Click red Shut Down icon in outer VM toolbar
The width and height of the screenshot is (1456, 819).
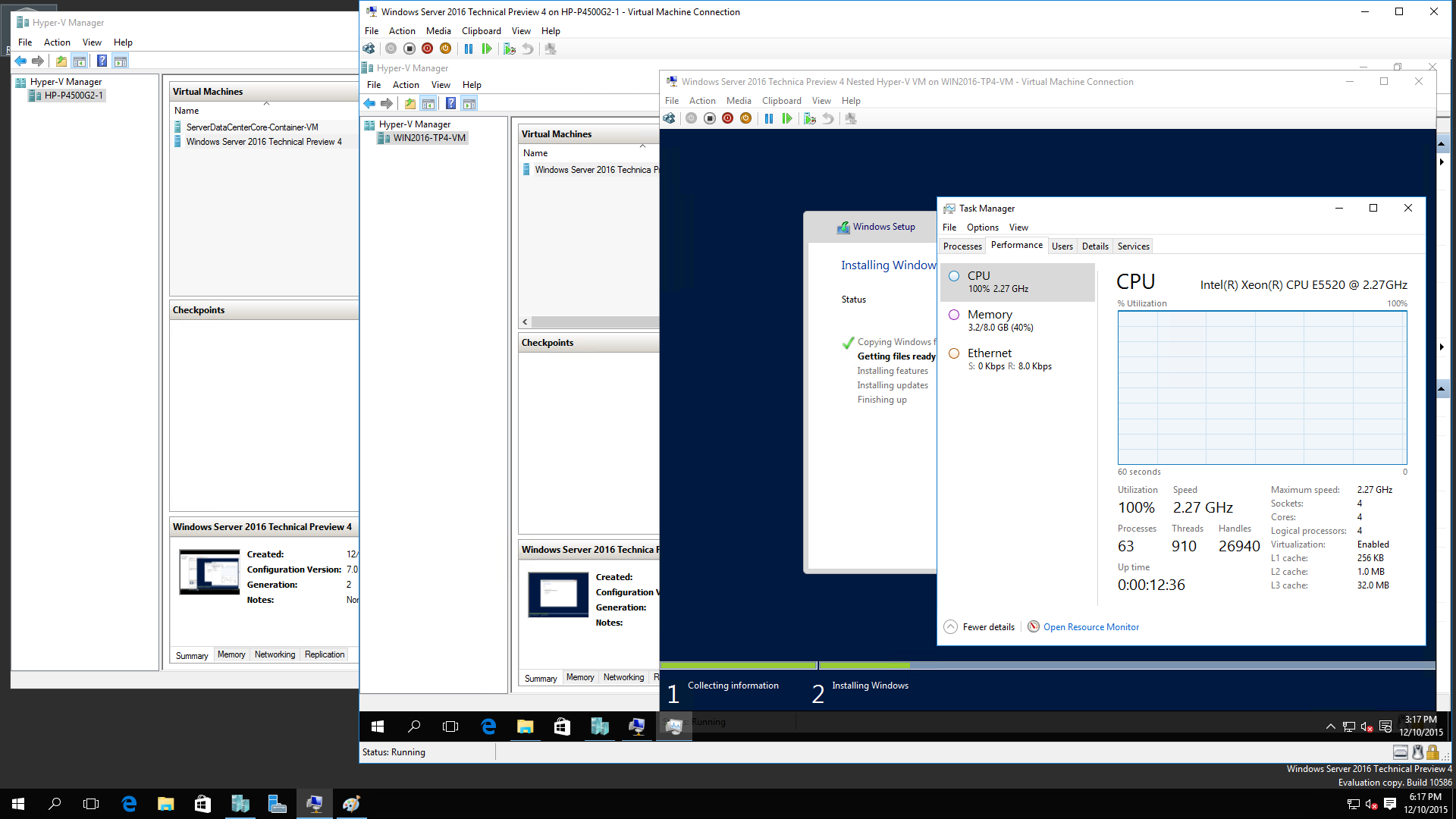pos(427,49)
